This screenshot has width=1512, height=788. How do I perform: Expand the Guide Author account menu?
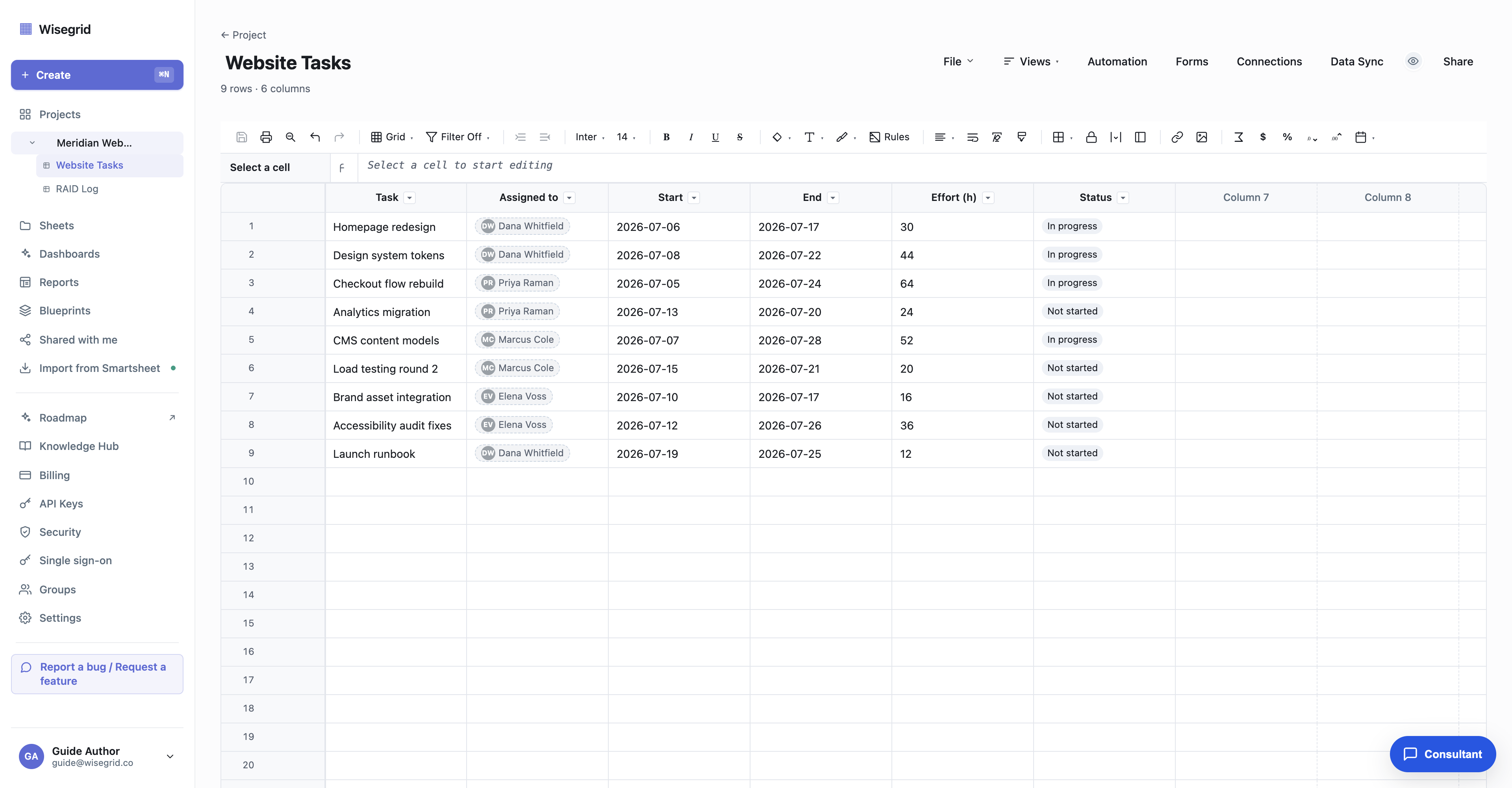click(170, 756)
